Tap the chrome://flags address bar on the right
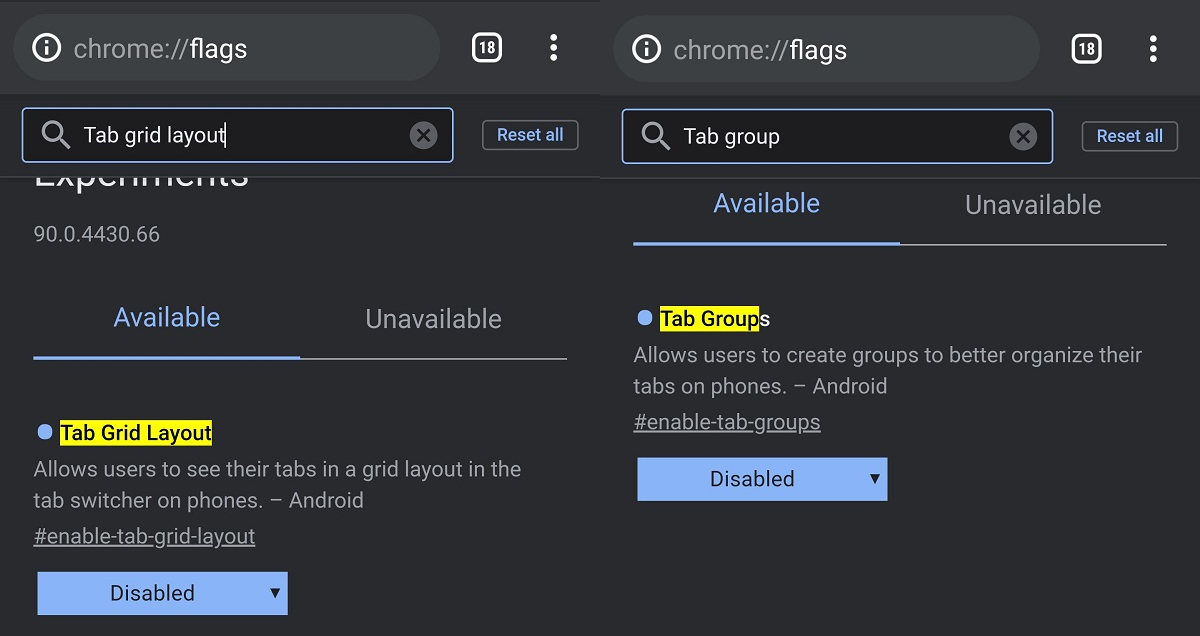The image size is (1200, 636). (x=827, y=48)
